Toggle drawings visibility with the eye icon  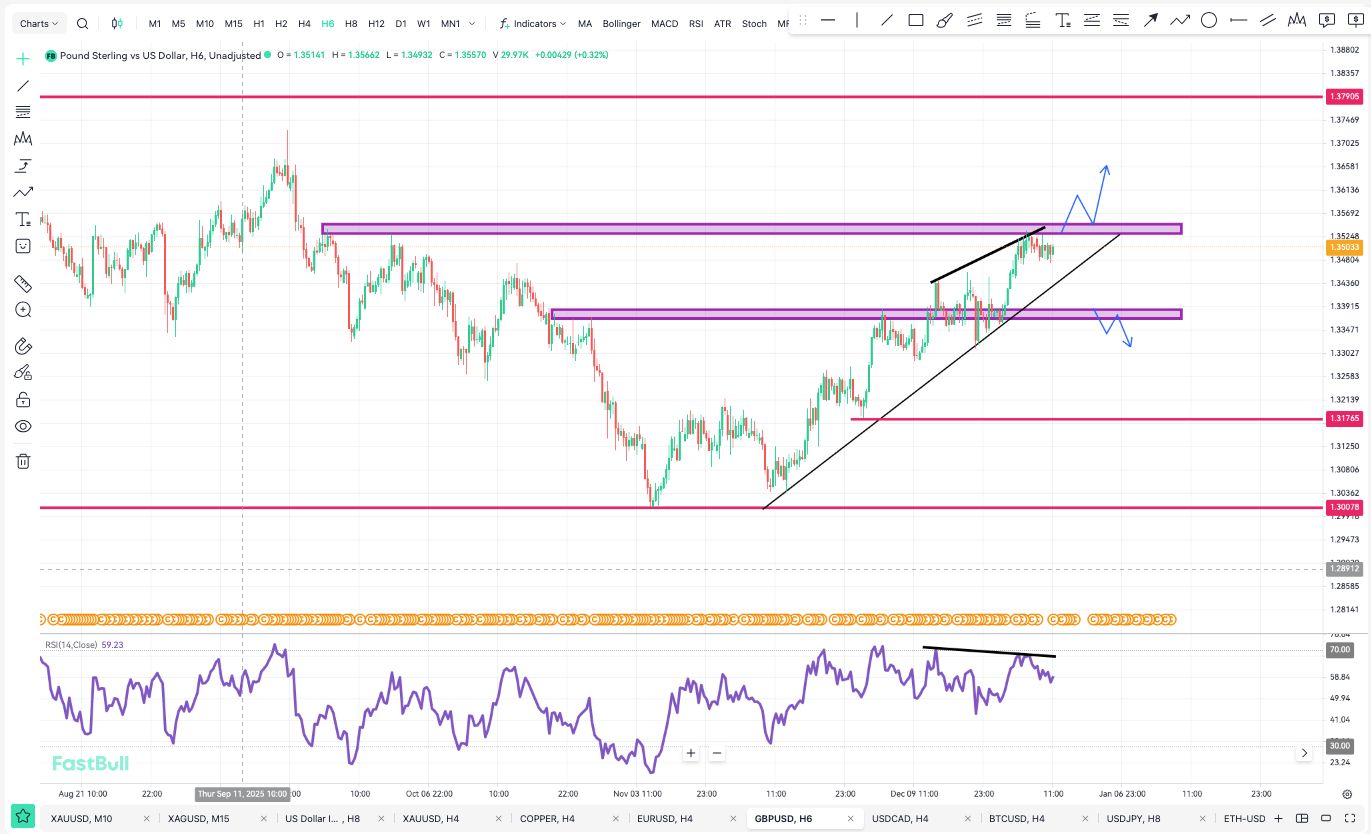tap(23, 427)
